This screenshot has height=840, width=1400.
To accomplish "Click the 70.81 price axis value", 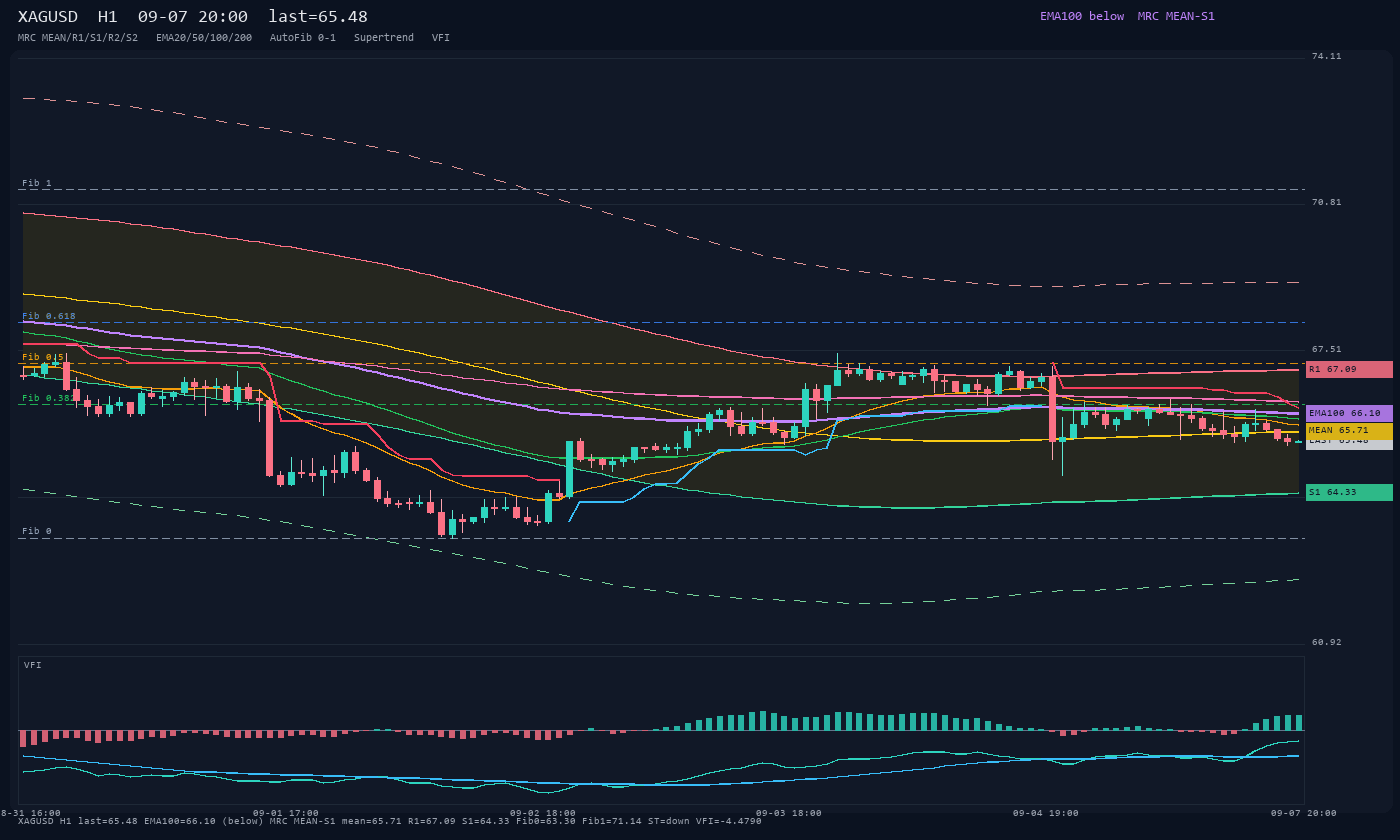I will 1327,202.
